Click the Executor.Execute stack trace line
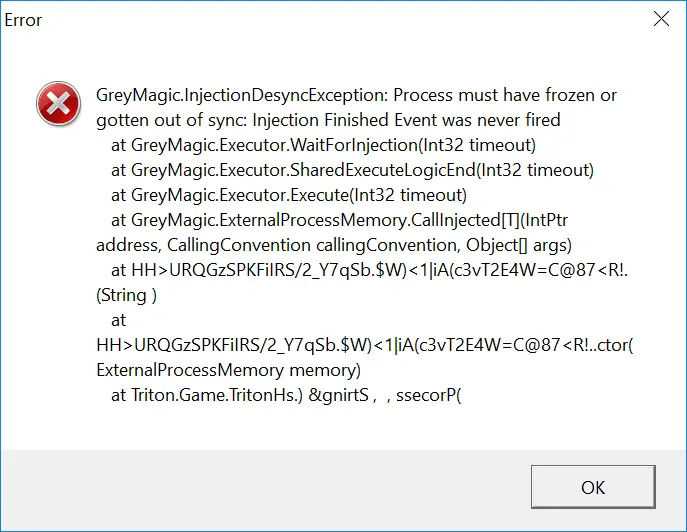Screen dimensions: 687x532 tap(289, 195)
